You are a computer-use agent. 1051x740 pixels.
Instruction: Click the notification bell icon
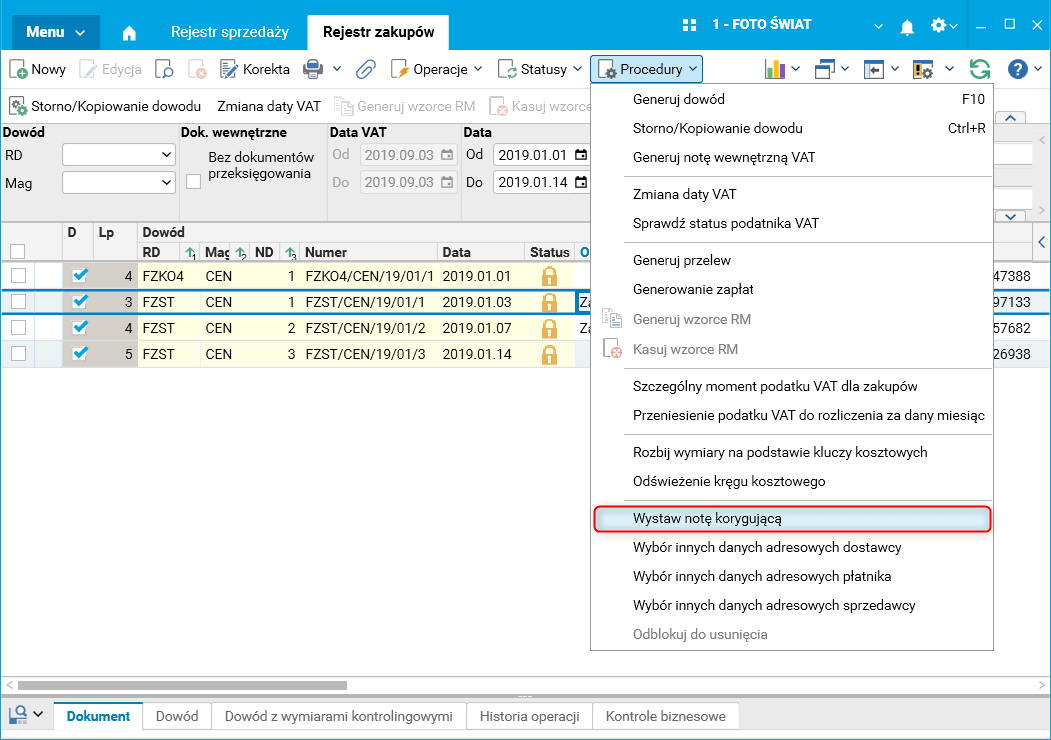pos(907,25)
